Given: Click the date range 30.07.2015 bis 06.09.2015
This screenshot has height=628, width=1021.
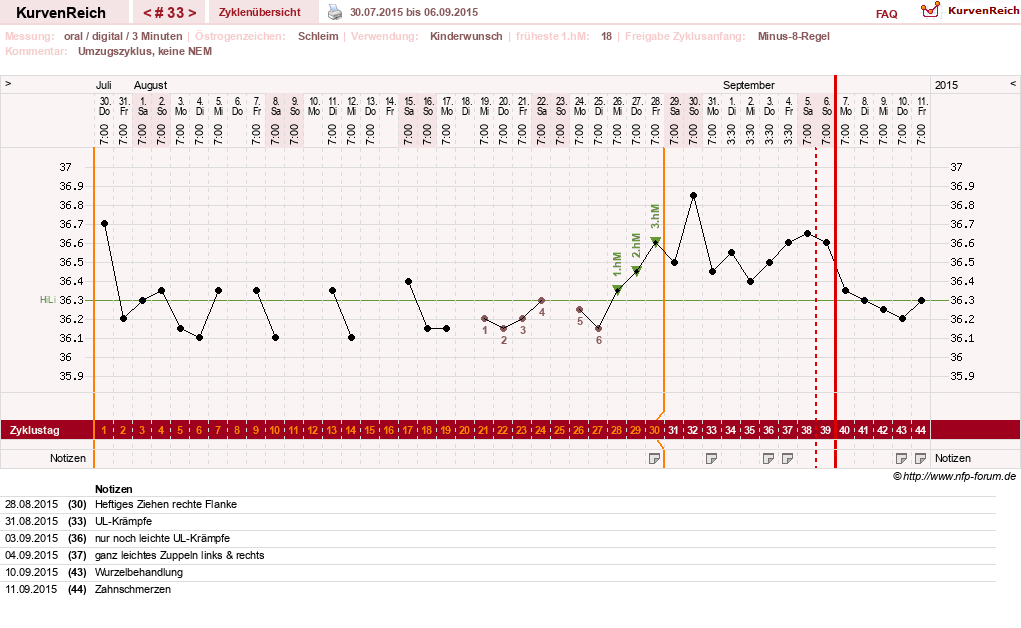Looking at the screenshot, I should 413,12.
